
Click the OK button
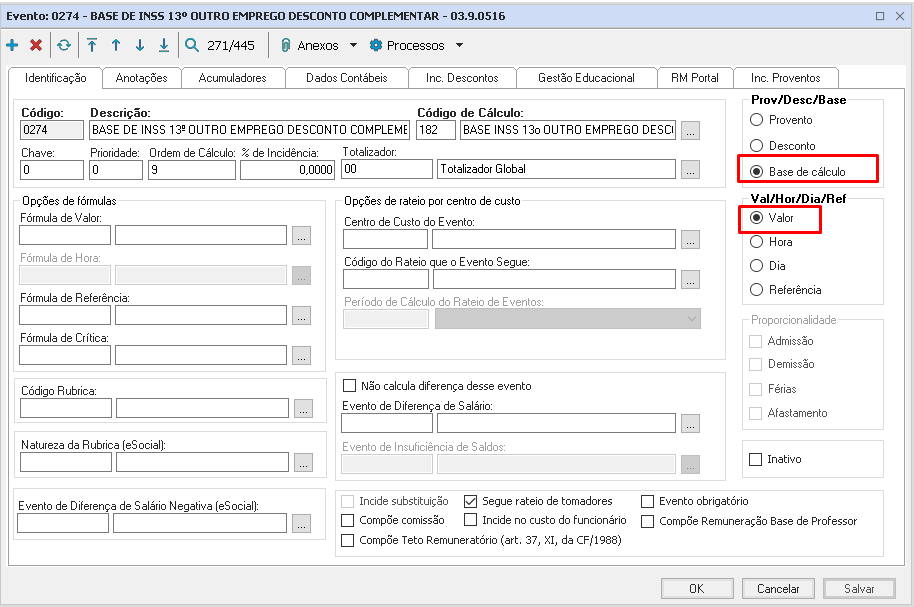[x=697, y=589]
